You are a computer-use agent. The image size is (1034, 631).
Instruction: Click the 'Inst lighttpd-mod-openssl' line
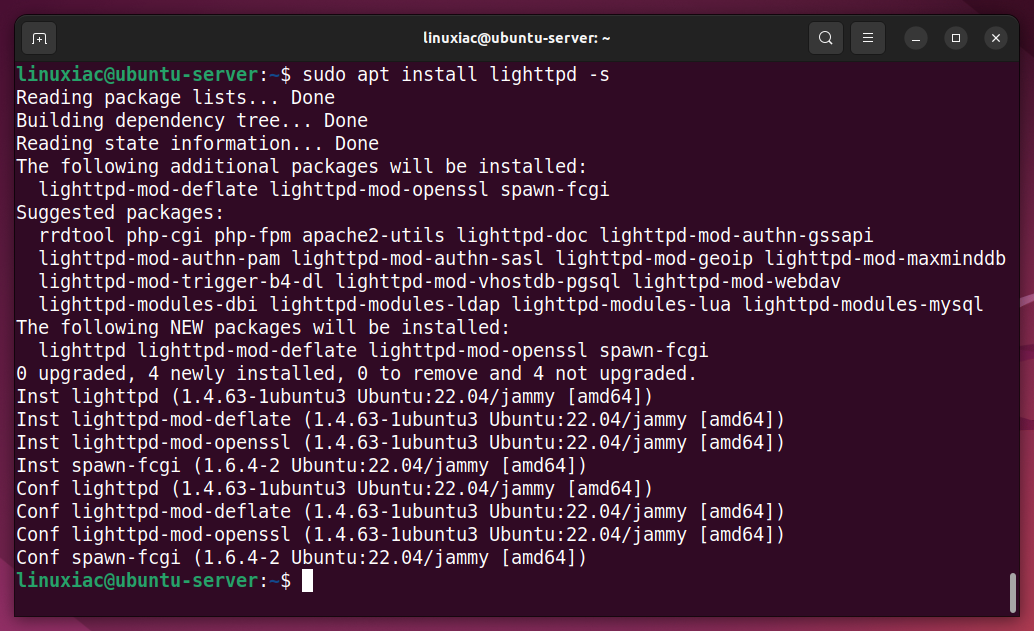[x=400, y=443]
